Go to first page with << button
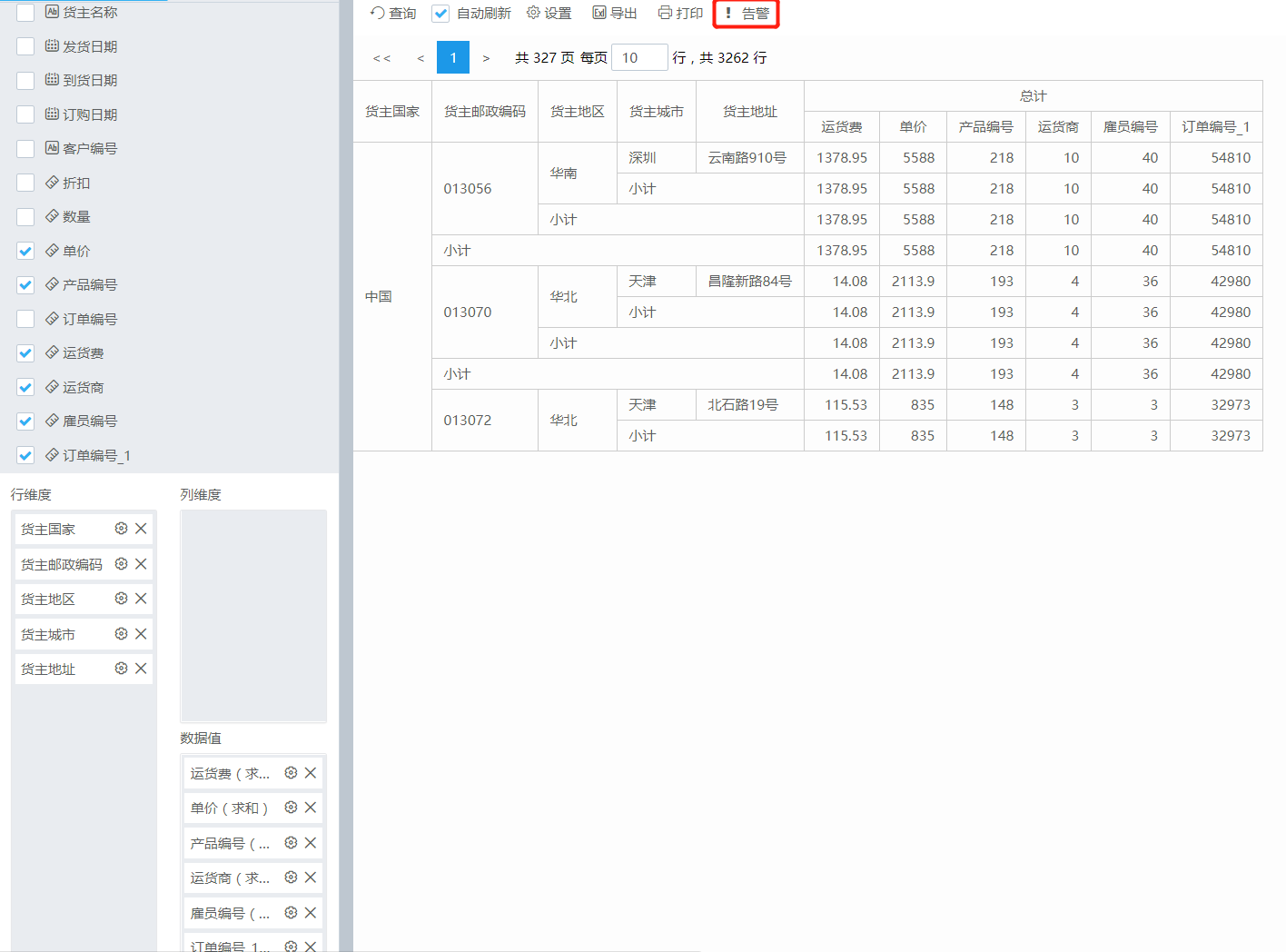Viewport: 1286px width, 952px height. coord(381,58)
